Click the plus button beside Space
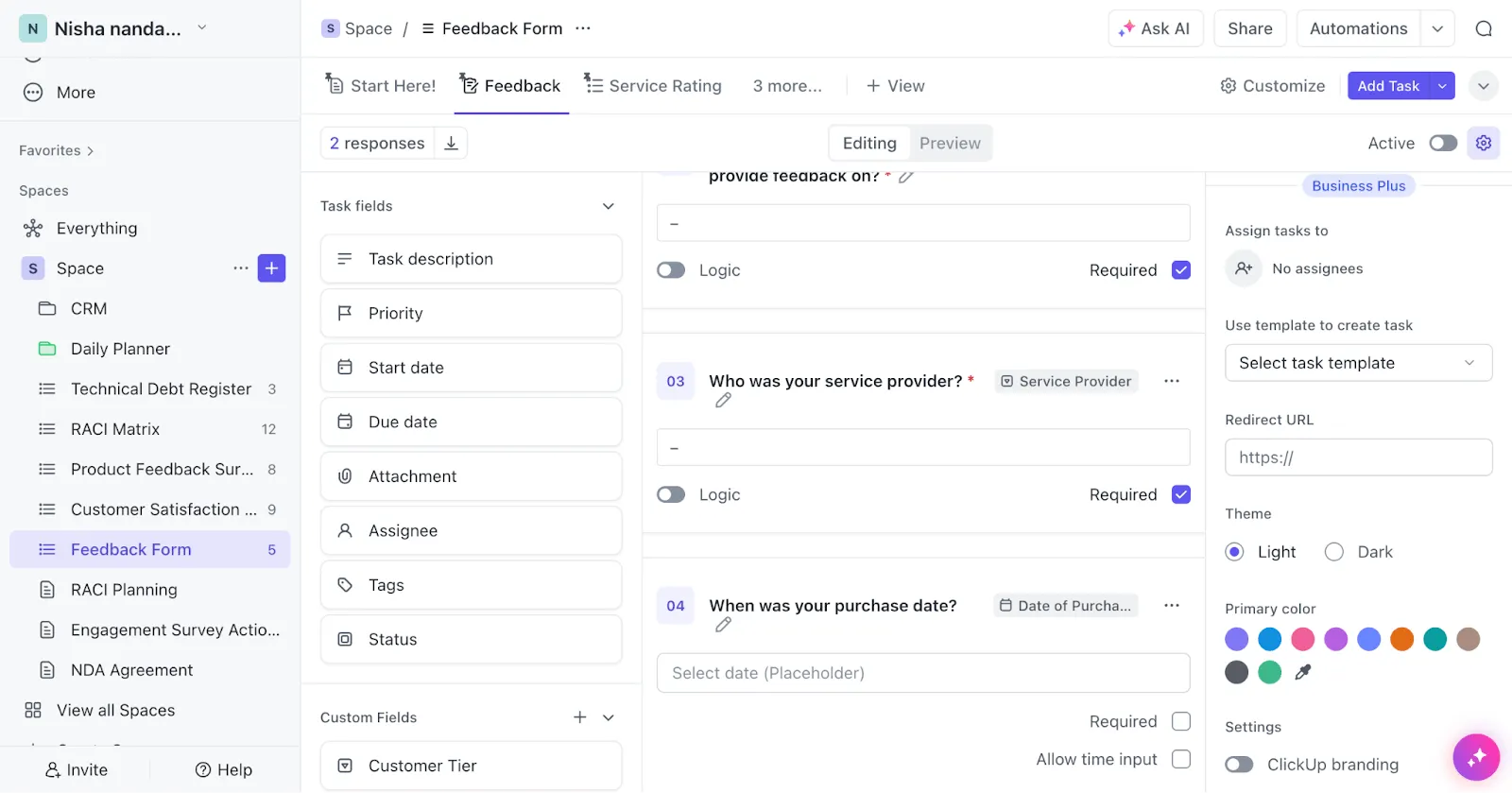 271,268
